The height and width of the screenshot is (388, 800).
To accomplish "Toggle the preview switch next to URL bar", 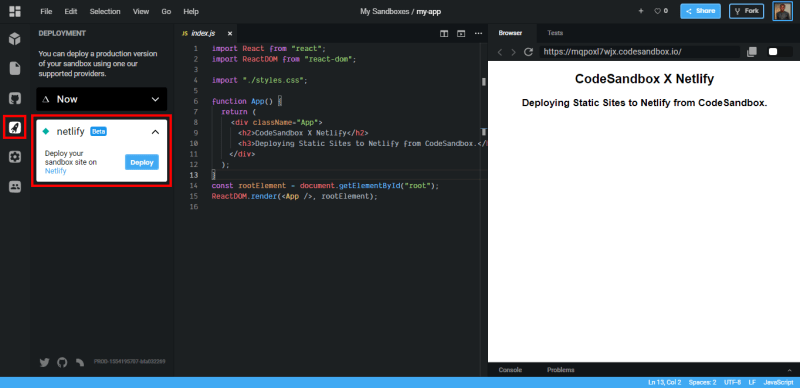I will 773,52.
